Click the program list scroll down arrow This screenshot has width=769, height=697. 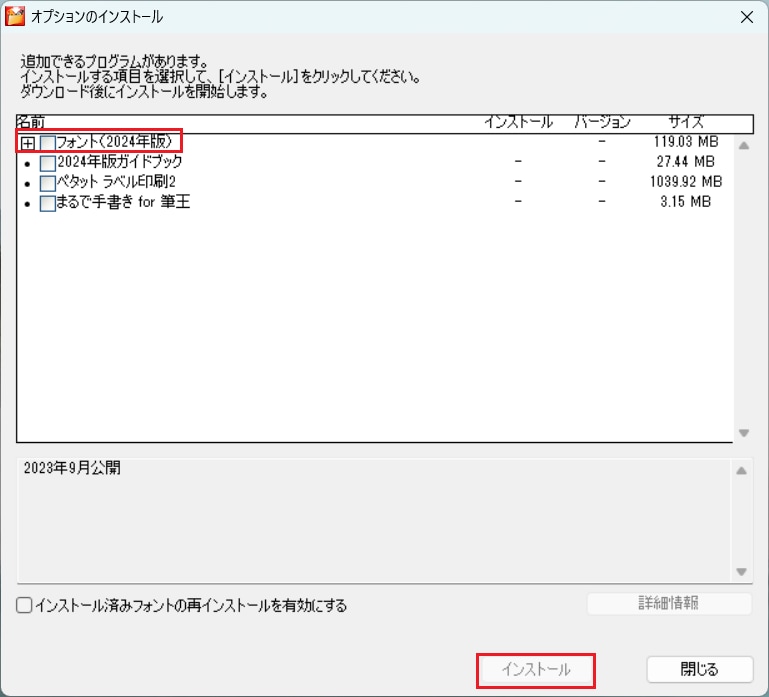point(743,433)
